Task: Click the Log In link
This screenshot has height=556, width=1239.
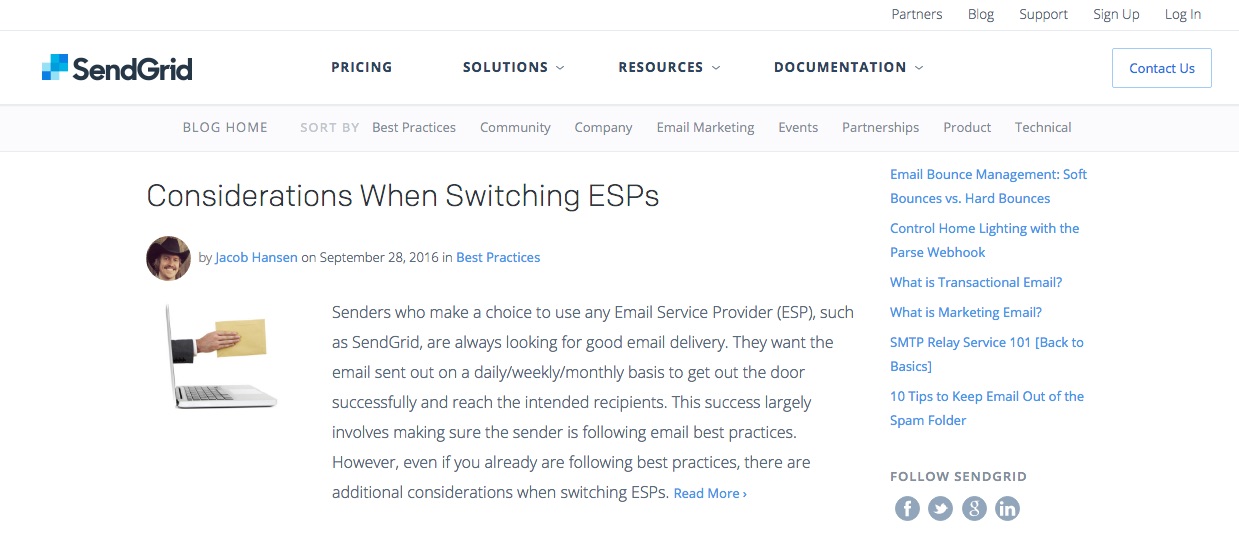Action: [1183, 15]
